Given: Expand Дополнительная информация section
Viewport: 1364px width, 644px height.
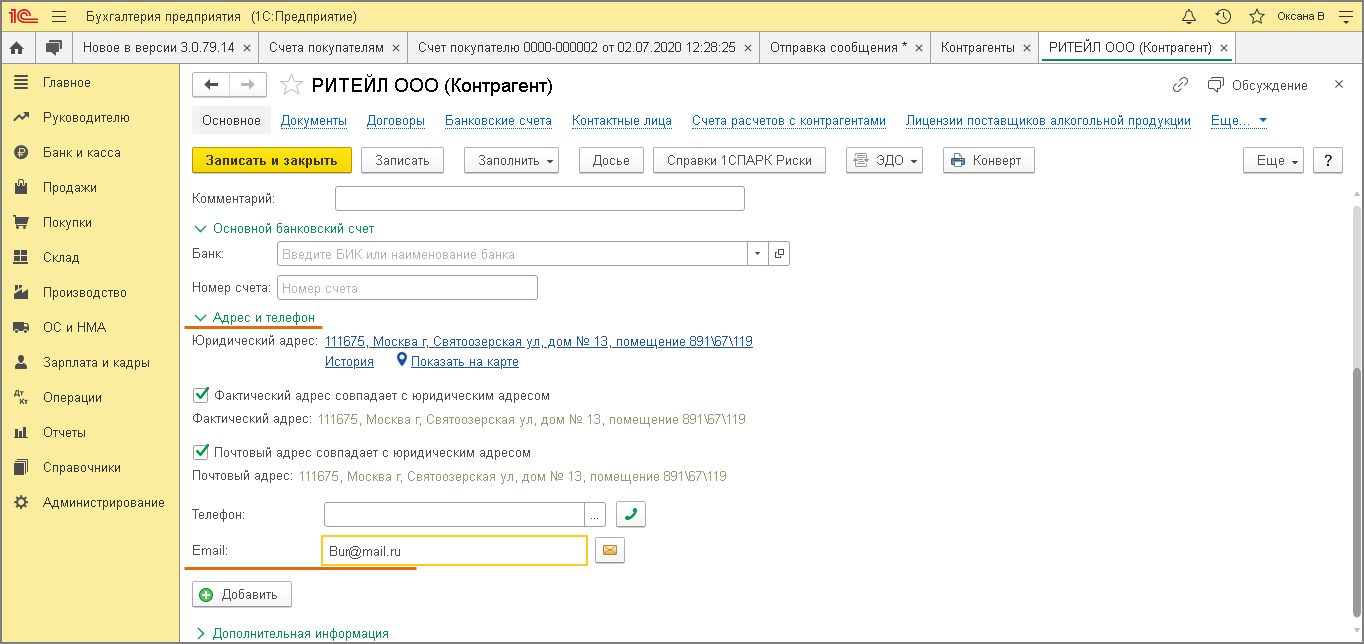Looking at the screenshot, I should pos(291,633).
